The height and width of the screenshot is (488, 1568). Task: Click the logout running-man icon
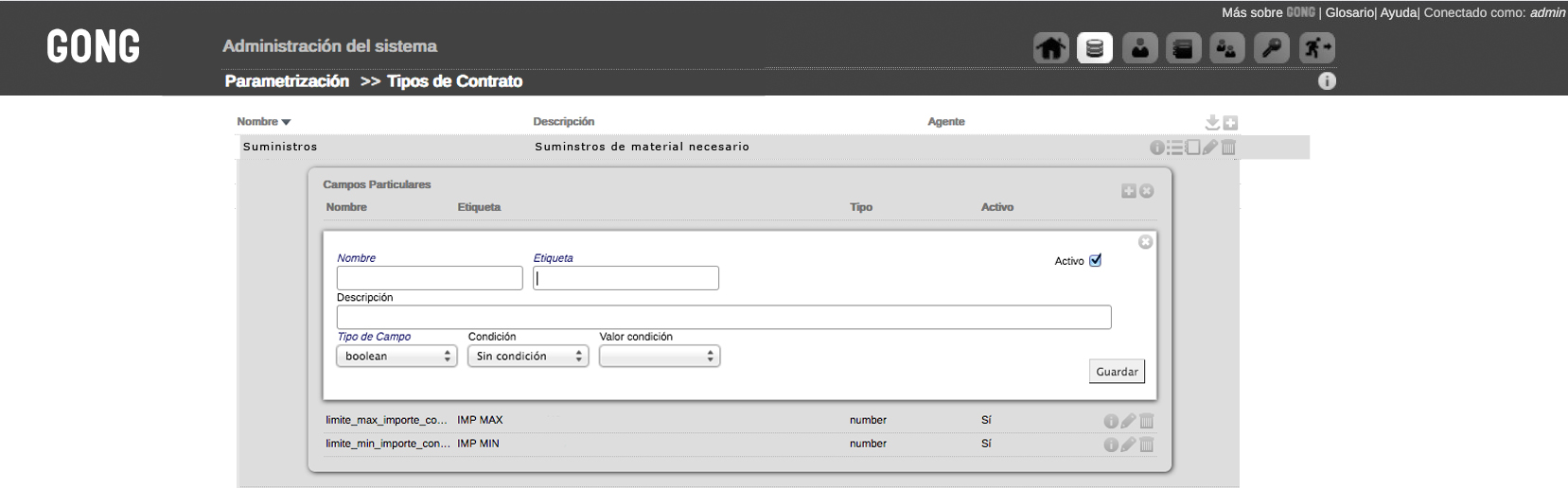(x=1316, y=47)
